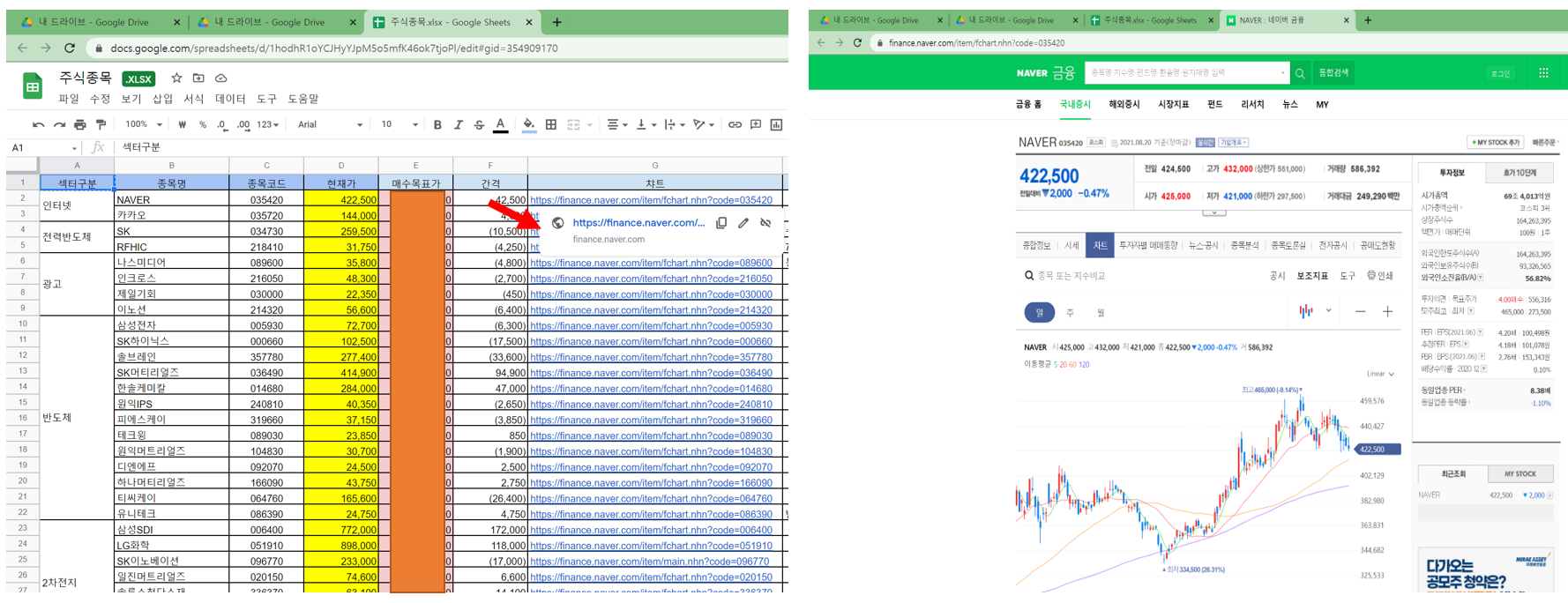The height and width of the screenshot is (603, 1568).
Task: Open horizontal align dropdown
Action: pyautogui.click(x=617, y=125)
